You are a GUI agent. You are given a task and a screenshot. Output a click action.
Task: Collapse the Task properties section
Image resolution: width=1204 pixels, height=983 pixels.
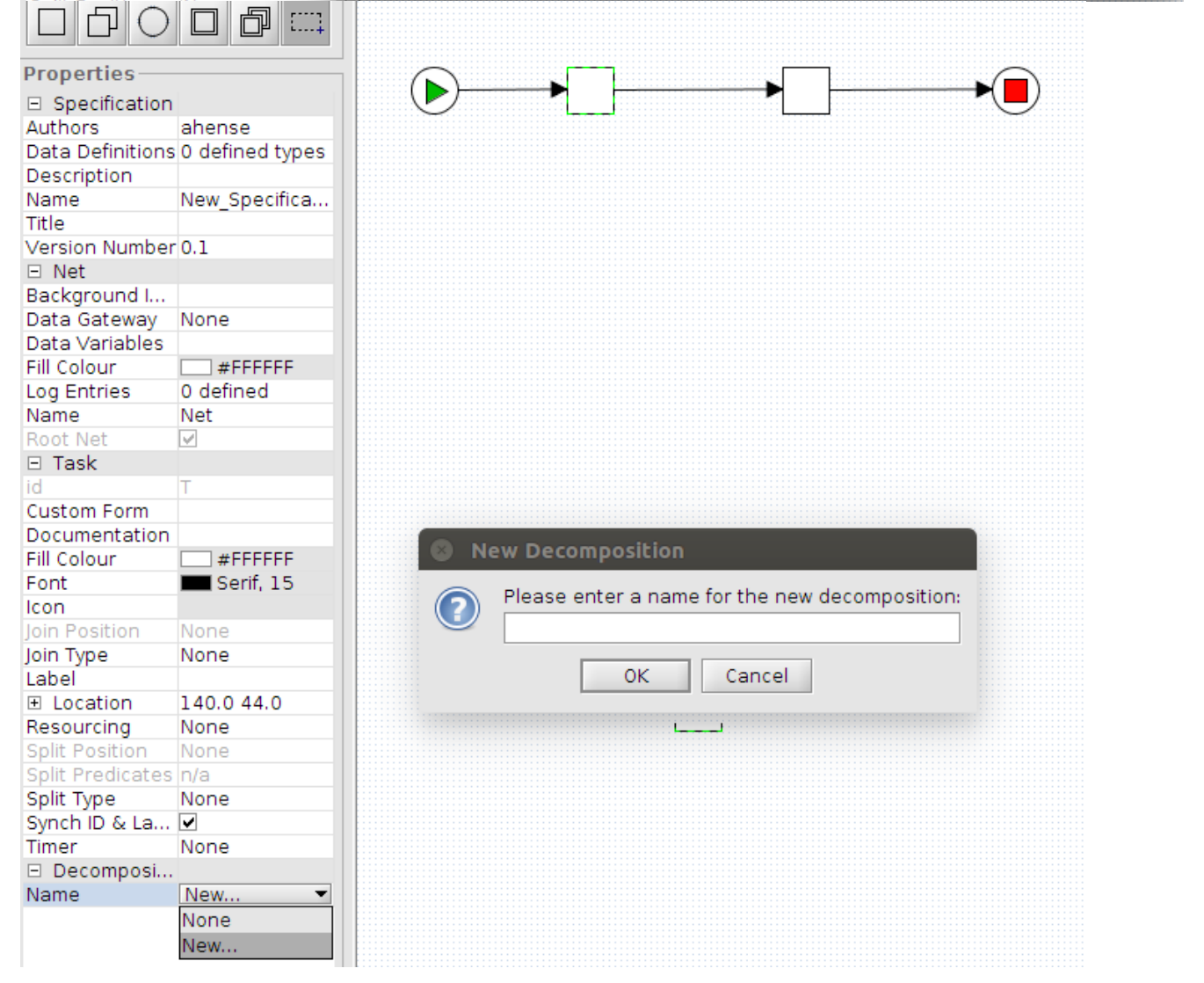[34, 463]
